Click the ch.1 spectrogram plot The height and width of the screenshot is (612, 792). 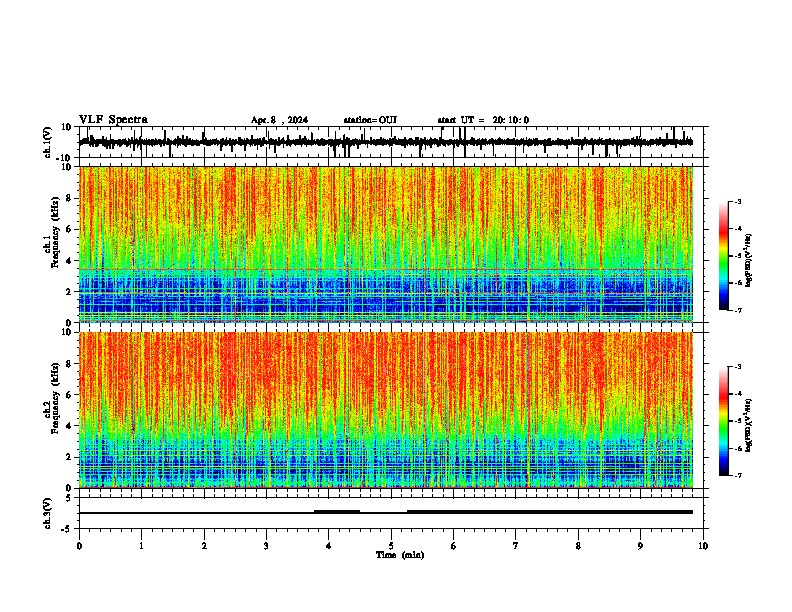(386, 244)
